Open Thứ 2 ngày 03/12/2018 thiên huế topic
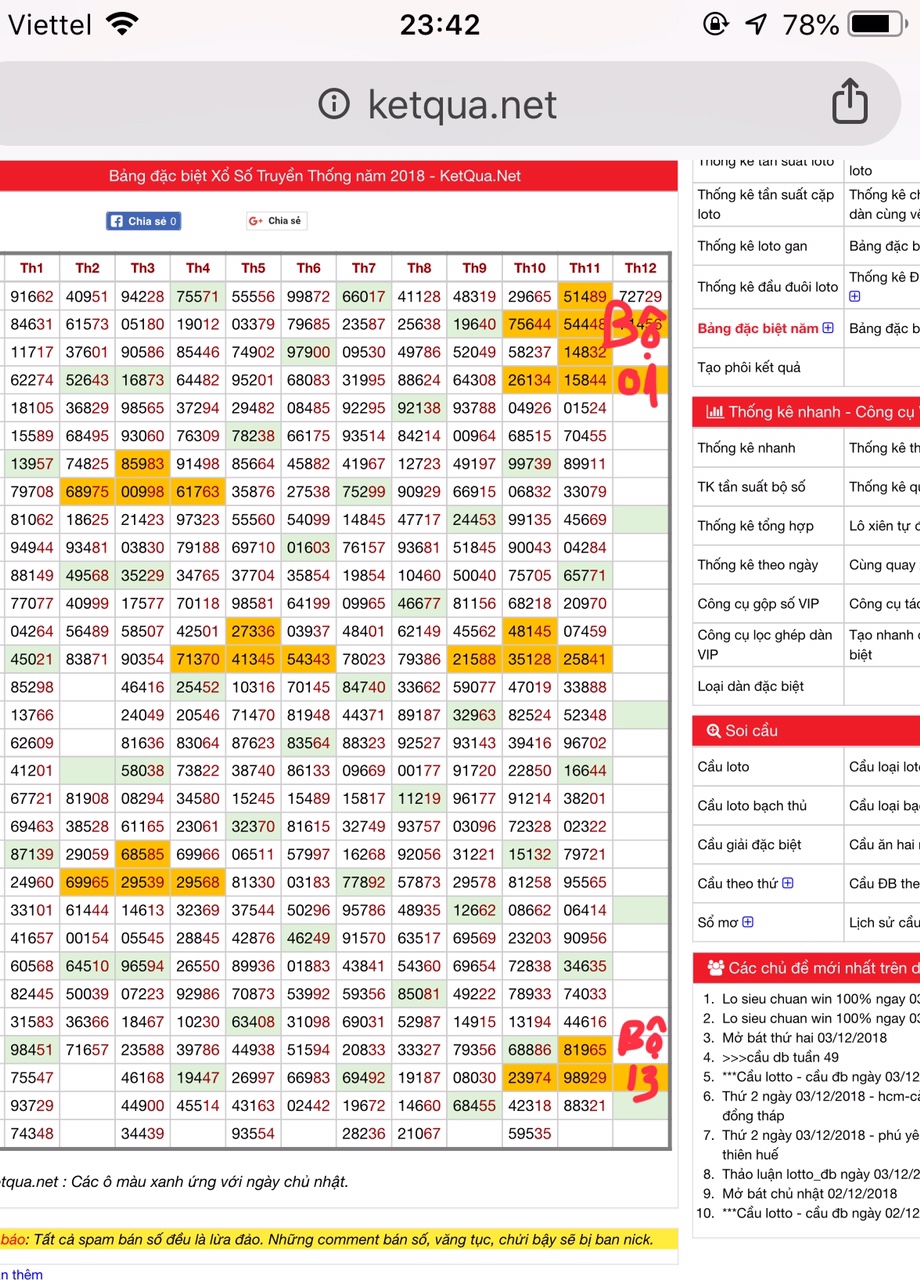 point(820,1144)
